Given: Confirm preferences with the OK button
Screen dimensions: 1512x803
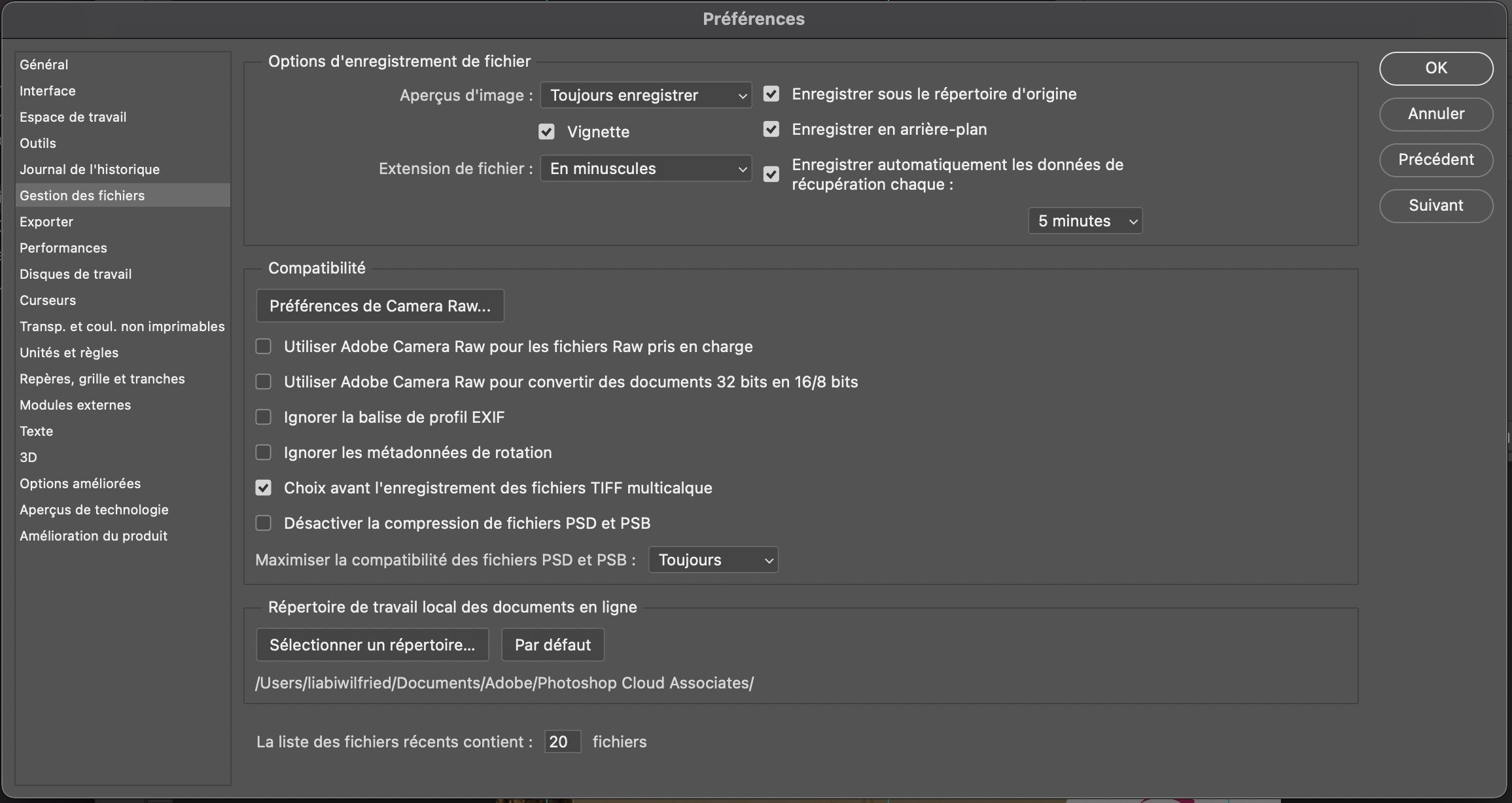Looking at the screenshot, I should click(1435, 68).
